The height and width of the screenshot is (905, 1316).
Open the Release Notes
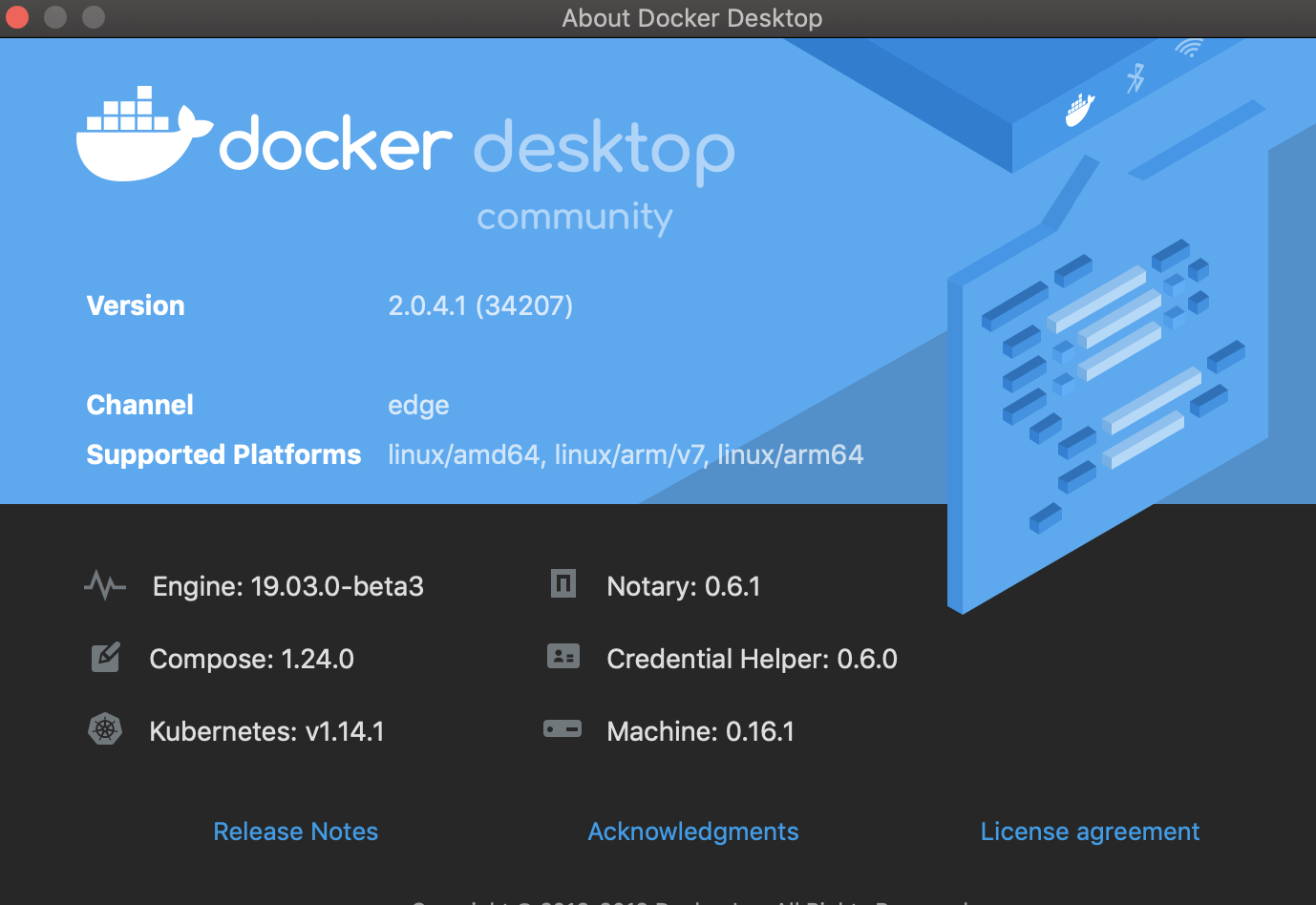tap(295, 831)
